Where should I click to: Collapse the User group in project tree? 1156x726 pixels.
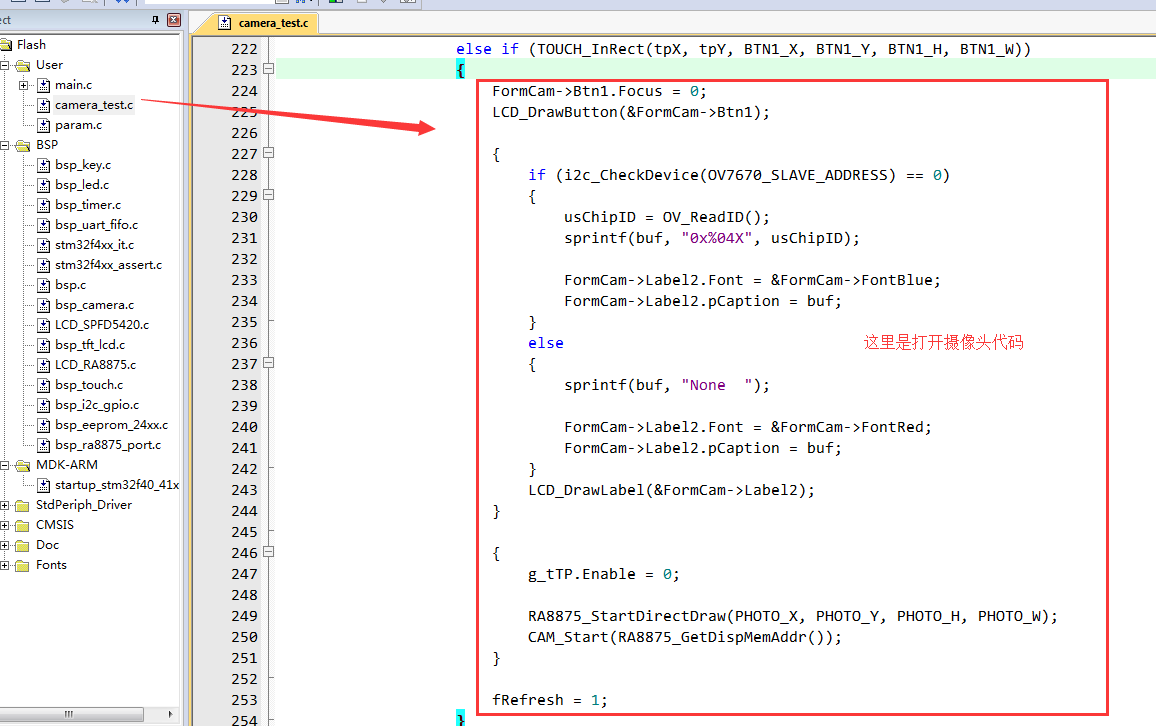click(4, 65)
